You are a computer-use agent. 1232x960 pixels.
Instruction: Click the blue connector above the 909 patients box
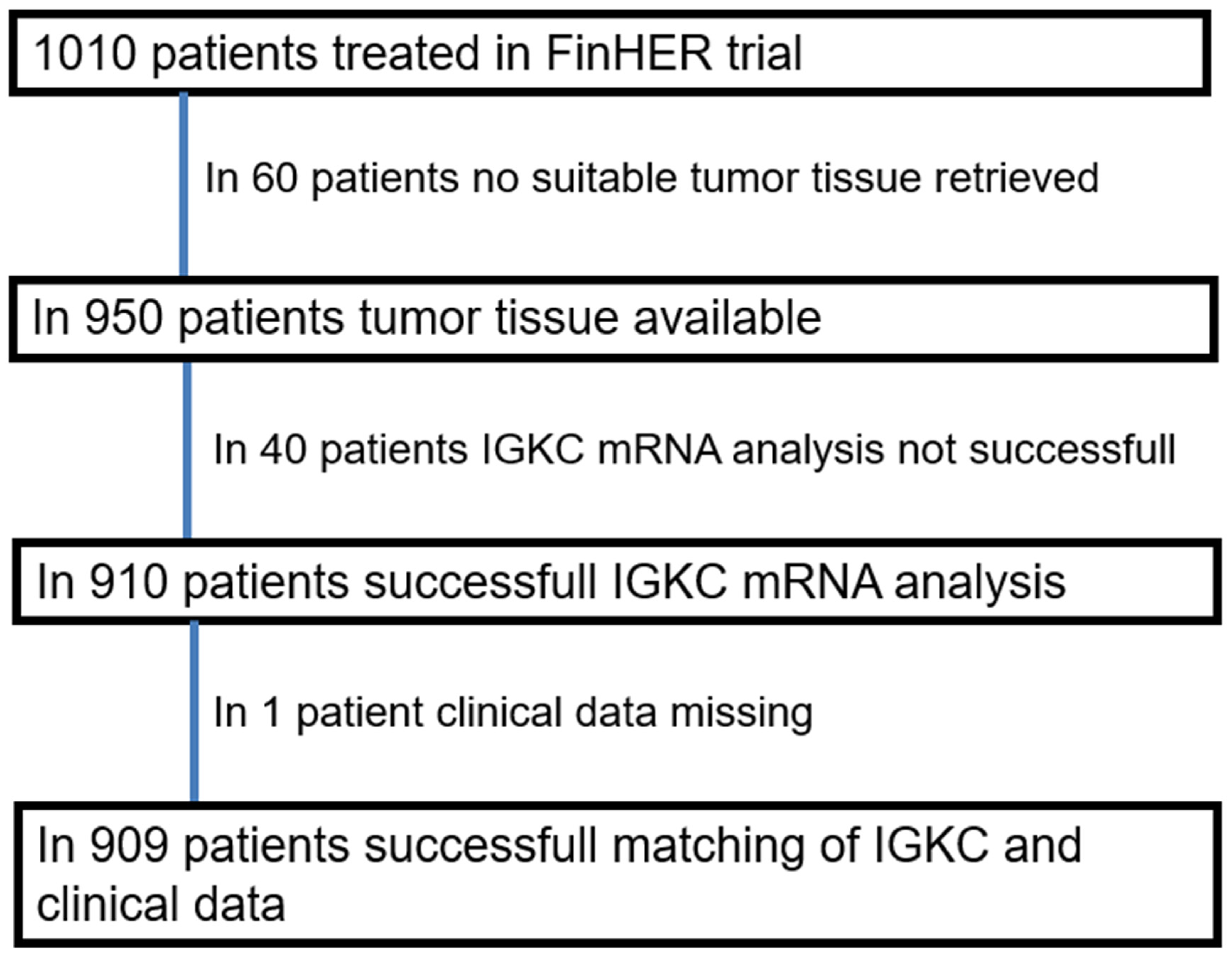pos(194,712)
